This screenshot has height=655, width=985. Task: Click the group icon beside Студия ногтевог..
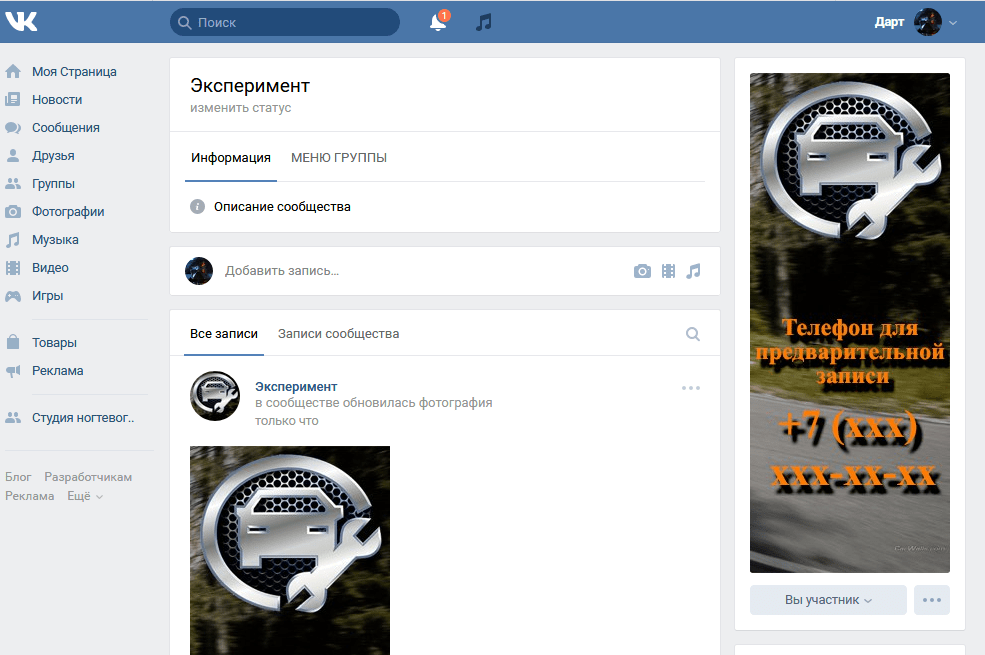click(13, 418)
